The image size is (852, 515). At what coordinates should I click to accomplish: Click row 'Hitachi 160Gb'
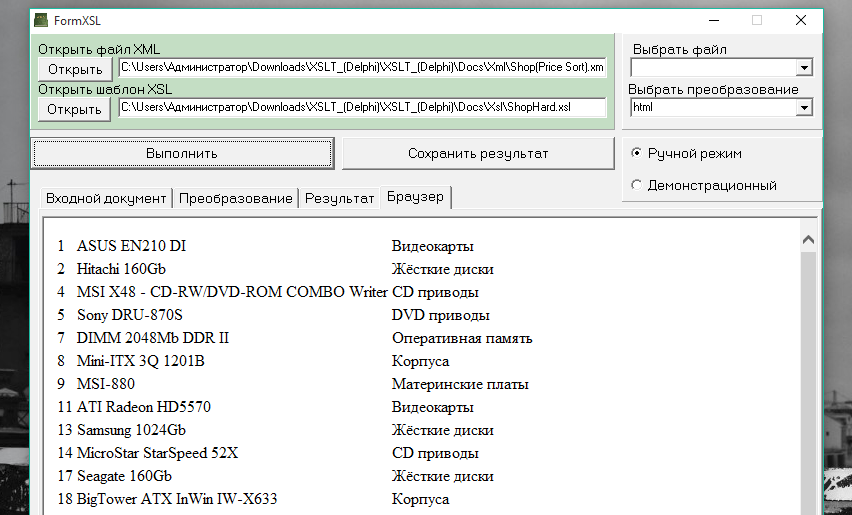(x=275, y=269)
